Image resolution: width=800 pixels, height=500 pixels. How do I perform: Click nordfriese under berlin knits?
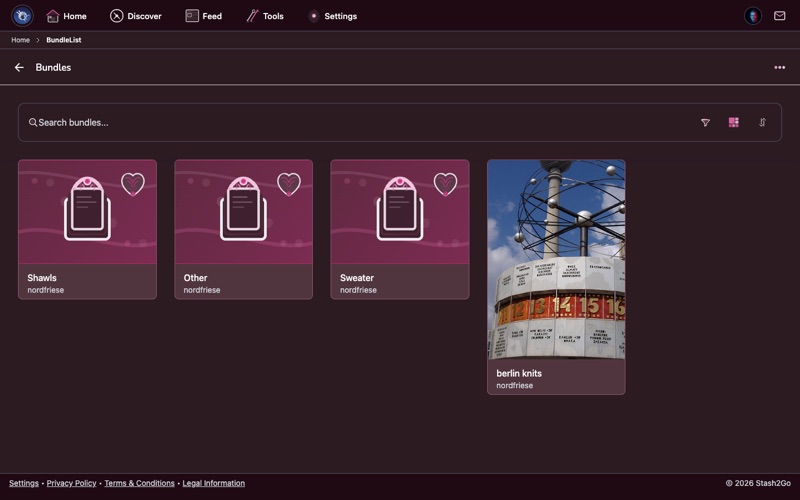514,385
